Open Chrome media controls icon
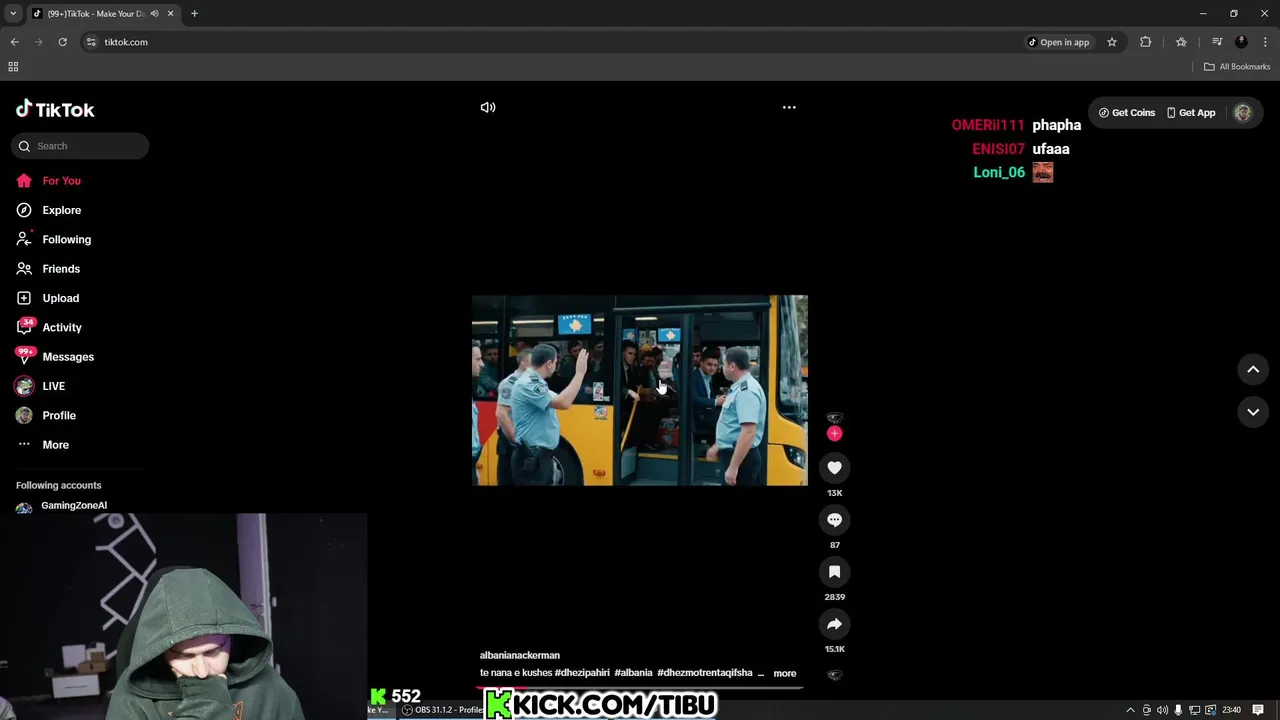The image size is (1280, 720). pos(1217,42)
